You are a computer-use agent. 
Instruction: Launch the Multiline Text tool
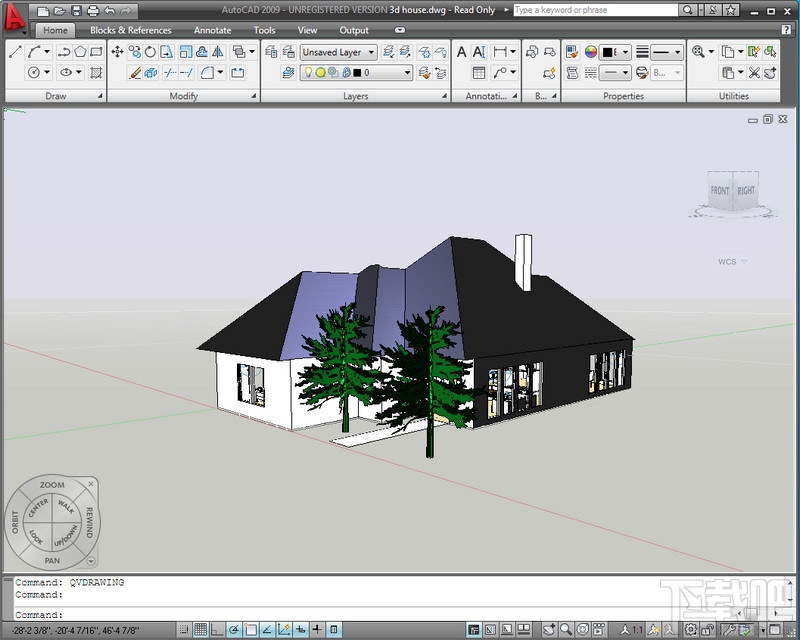pos(459,53)
